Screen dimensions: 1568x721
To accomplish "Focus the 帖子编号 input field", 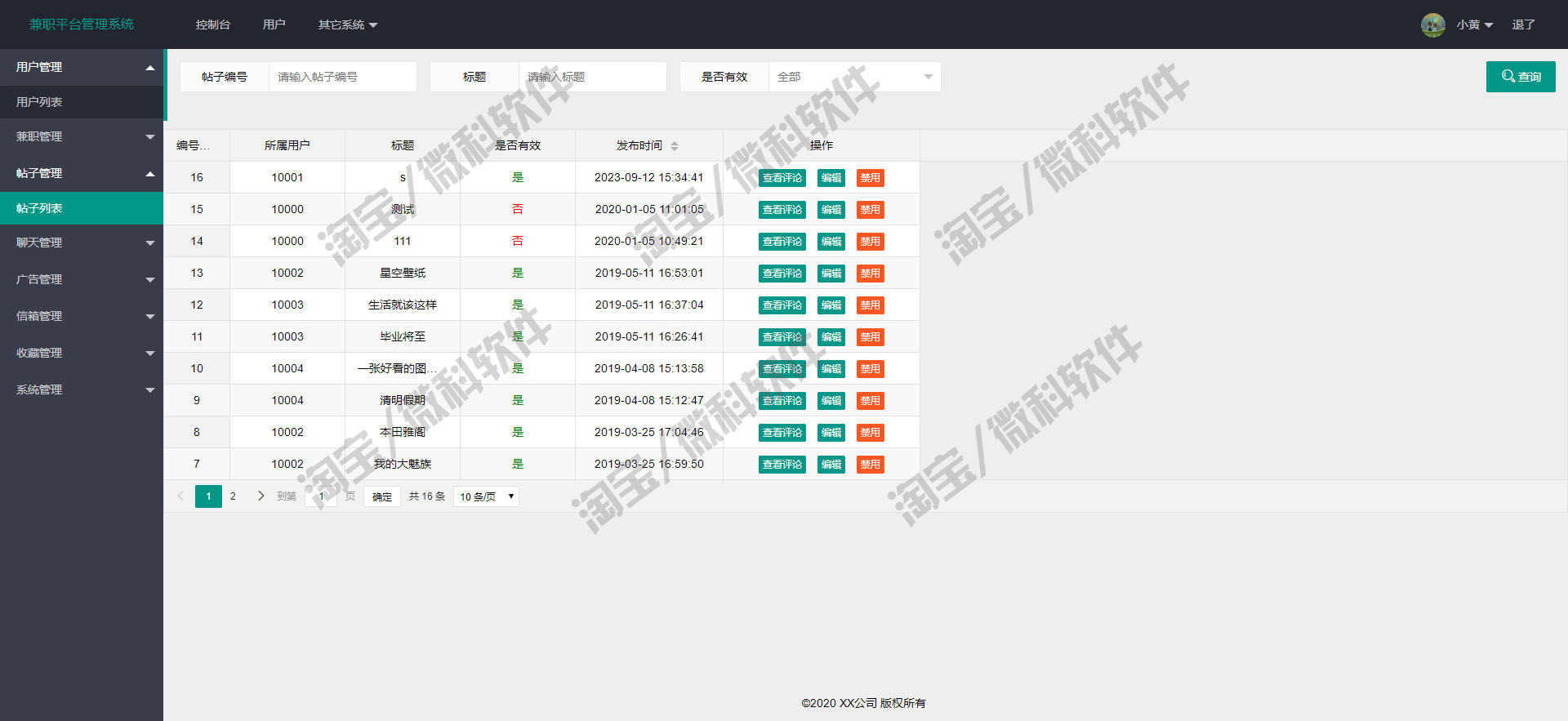I will click(343, 77).
